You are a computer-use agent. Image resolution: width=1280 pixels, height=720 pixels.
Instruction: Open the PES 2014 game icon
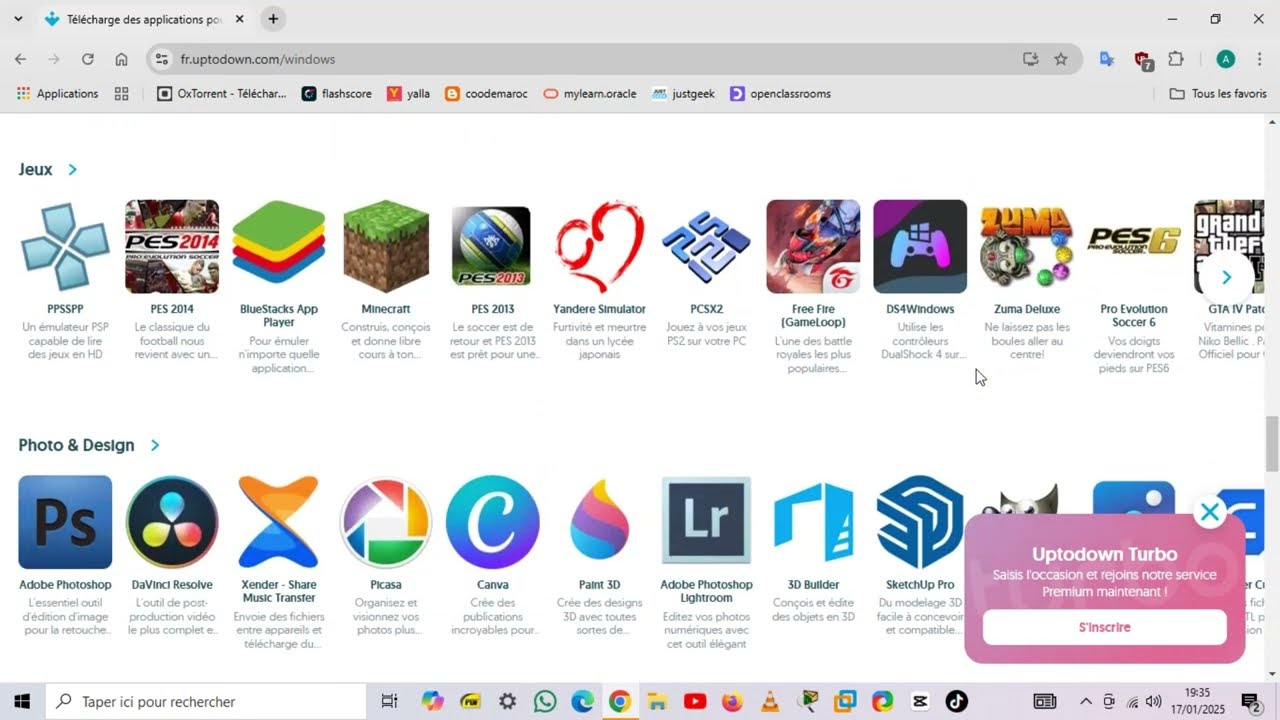coord(172,247)
